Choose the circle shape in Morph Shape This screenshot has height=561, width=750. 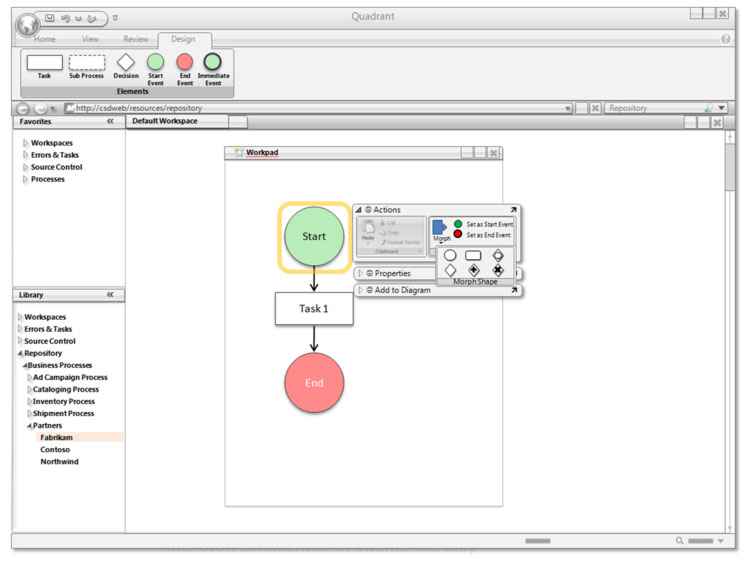pyautogui.click(x=450, y=255)
